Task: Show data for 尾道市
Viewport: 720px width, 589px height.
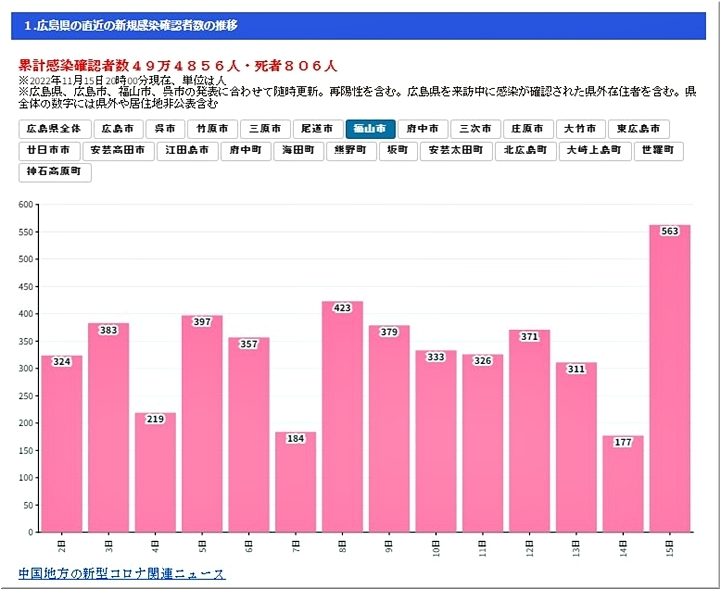Action: coord(318,129)
